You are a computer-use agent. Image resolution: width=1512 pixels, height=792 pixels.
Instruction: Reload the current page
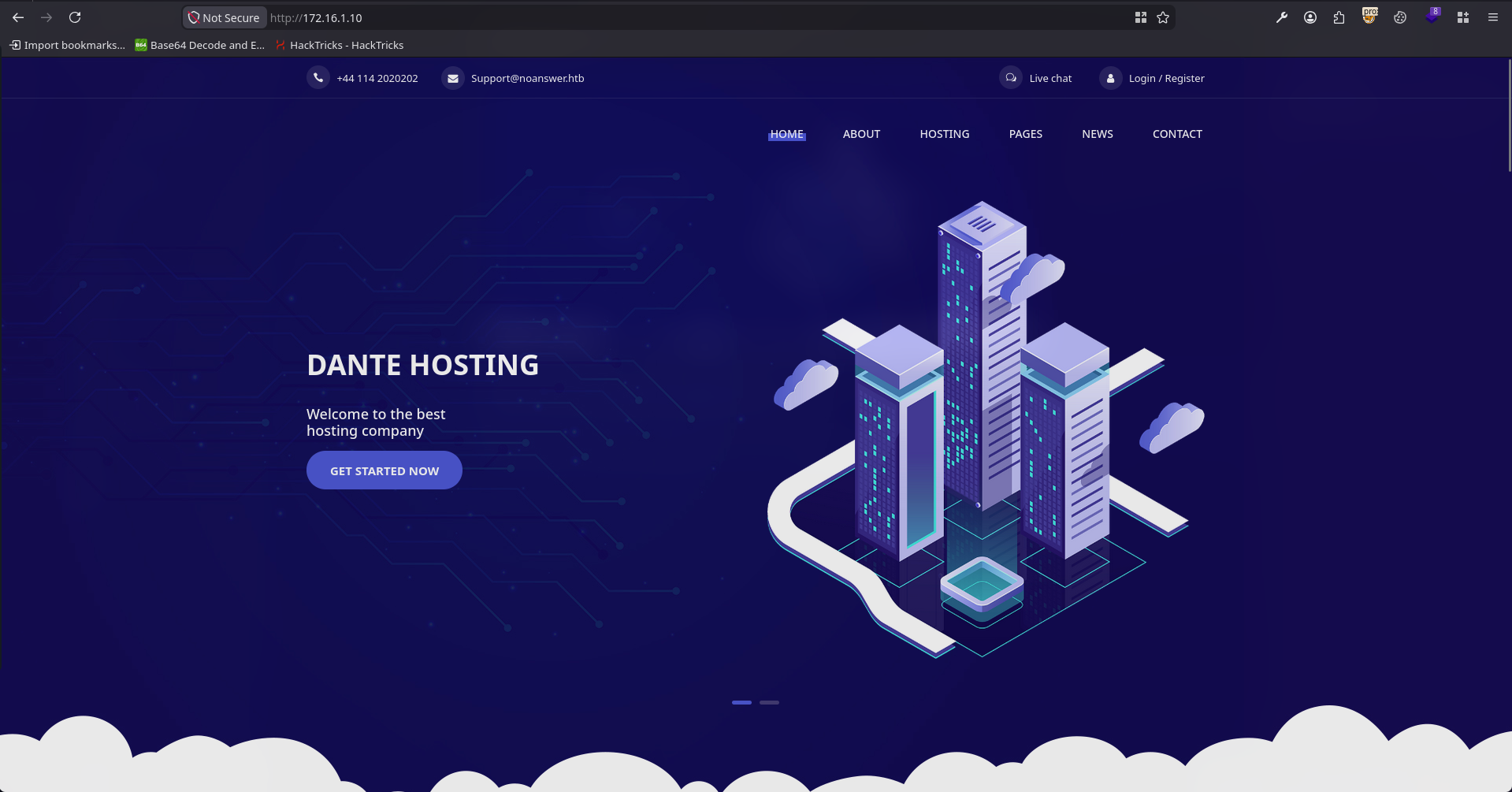pyautogui.click(x=75, y=17)
